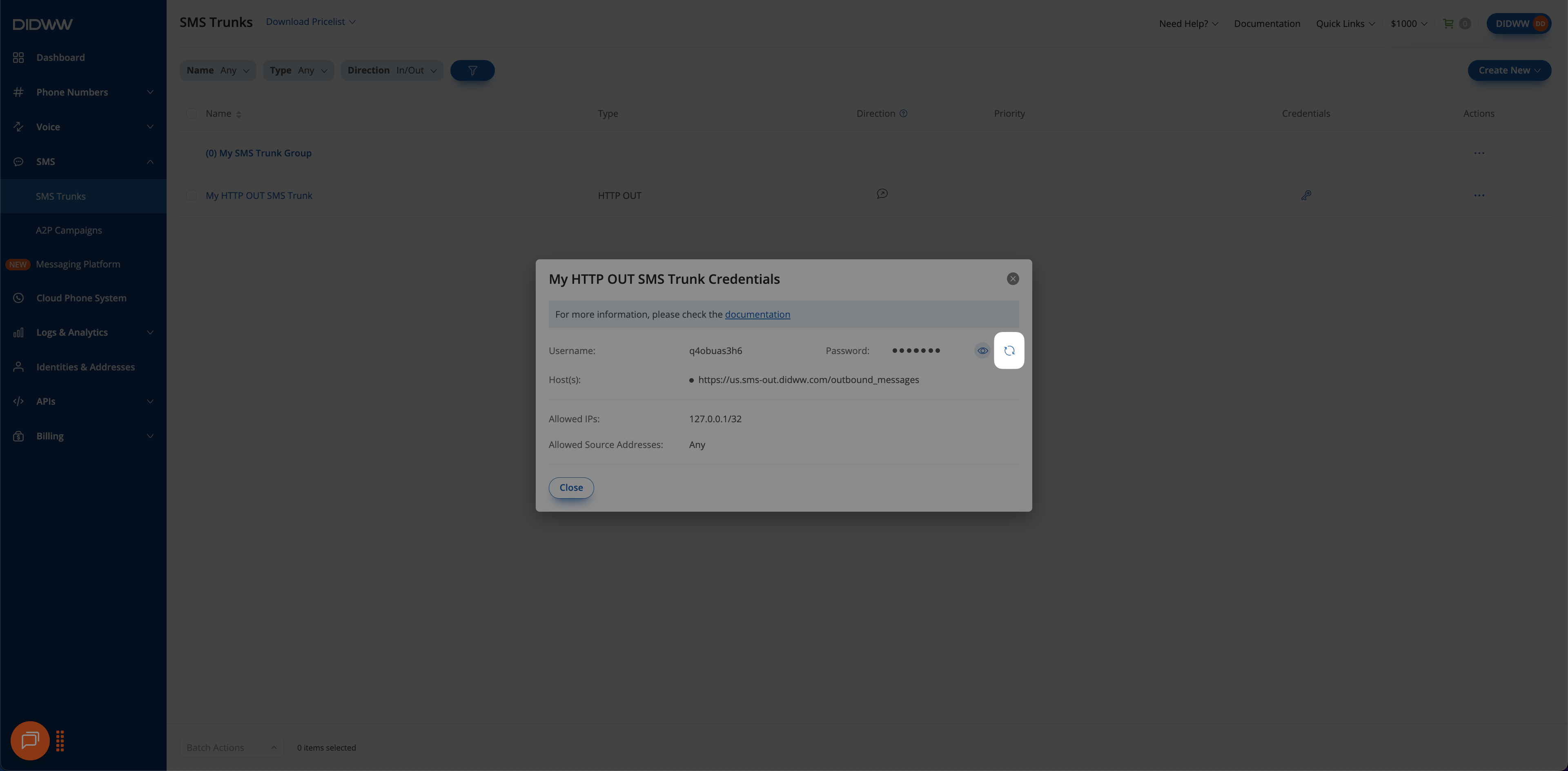Click the host URL us.sms-out.didww.com
This screenshot has height=771, width=1568.
pyautogui.click(x=808, y=380)
